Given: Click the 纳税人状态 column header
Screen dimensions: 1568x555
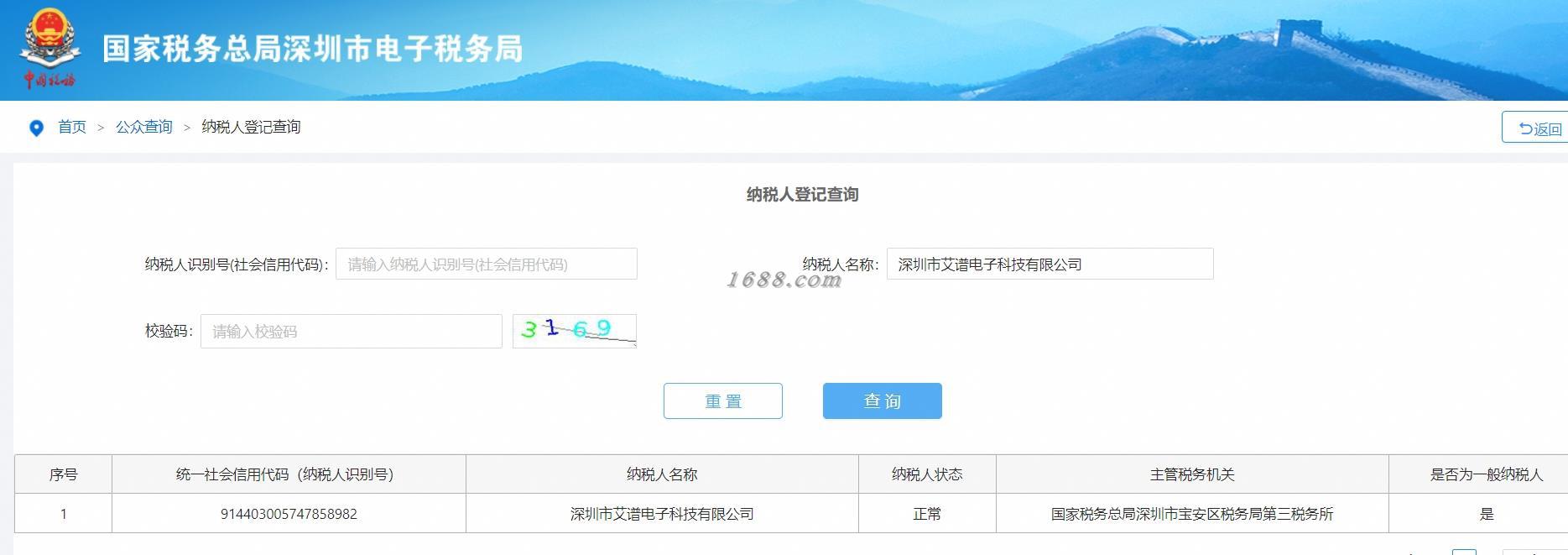Looking at the screenshot, I should point(927,474).
